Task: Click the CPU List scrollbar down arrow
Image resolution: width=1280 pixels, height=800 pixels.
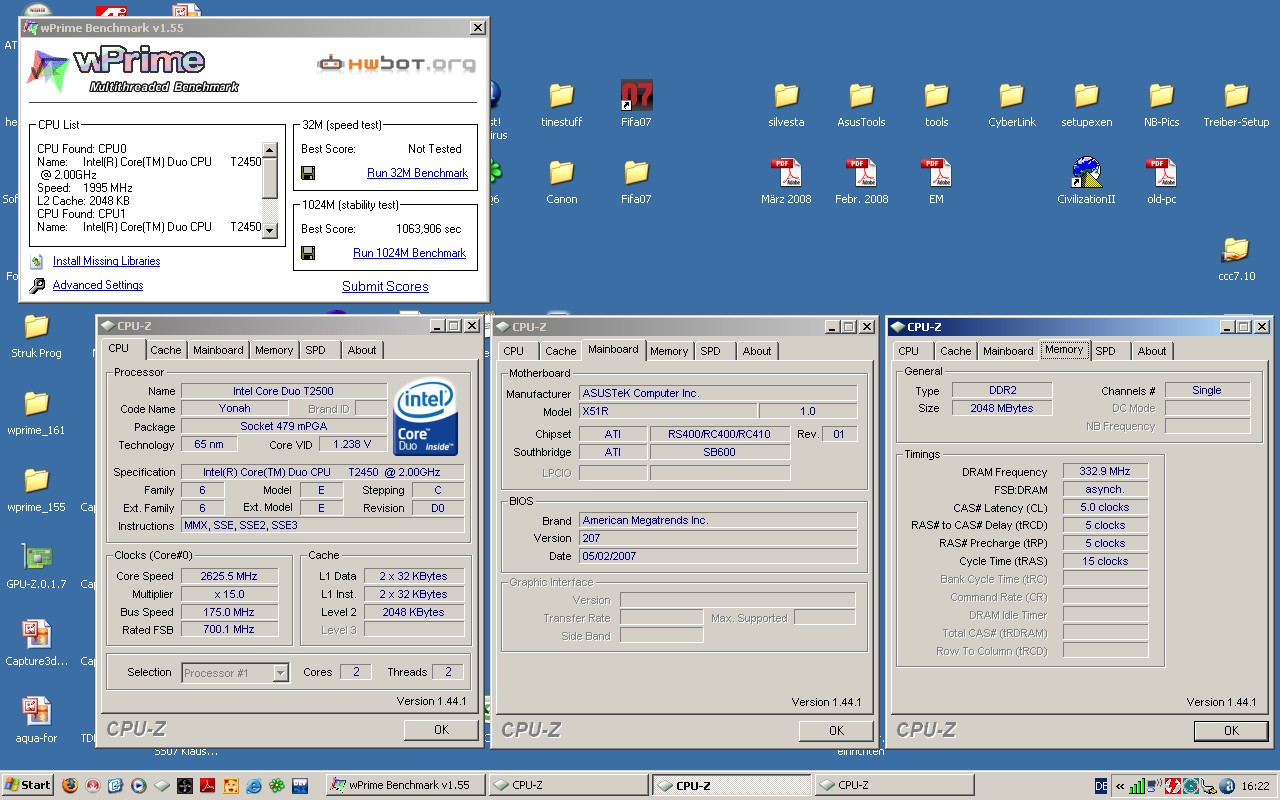Action: (269, 230)
